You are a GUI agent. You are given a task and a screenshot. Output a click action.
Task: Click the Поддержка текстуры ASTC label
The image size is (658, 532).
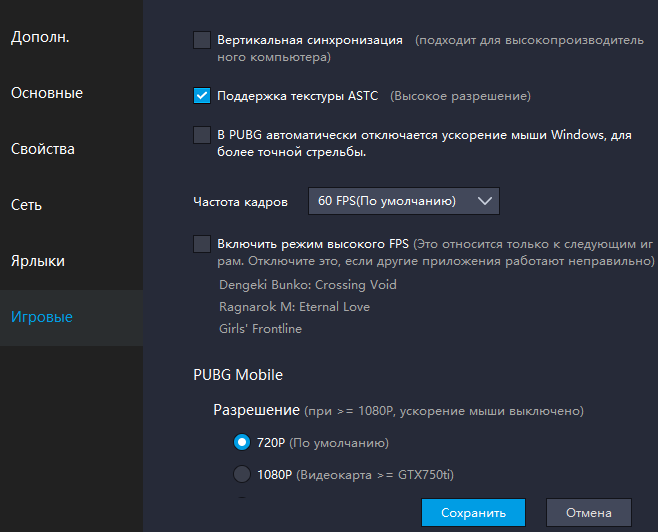[x=298, y=96]
